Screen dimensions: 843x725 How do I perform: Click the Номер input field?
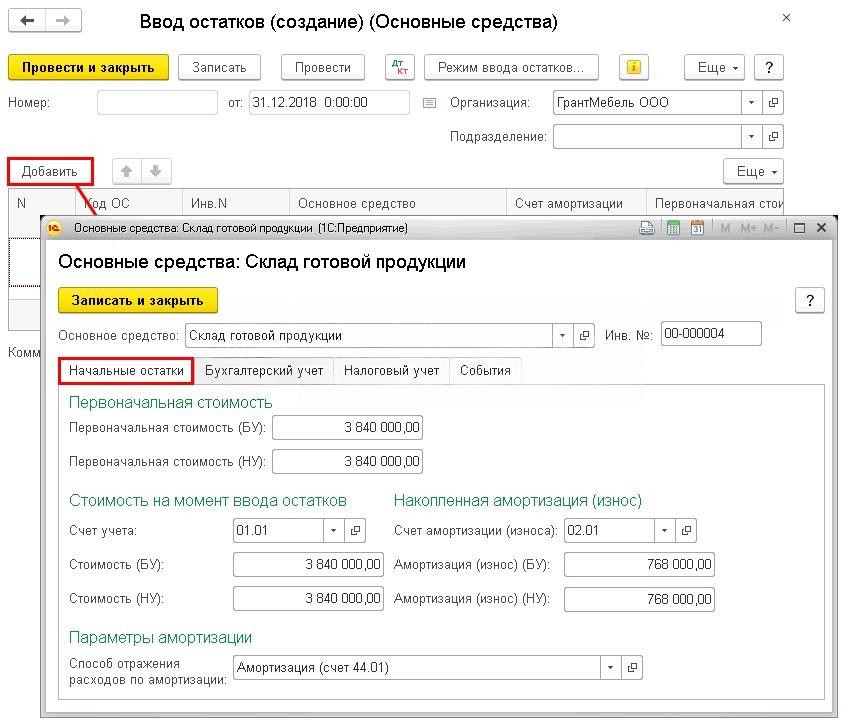157,102
